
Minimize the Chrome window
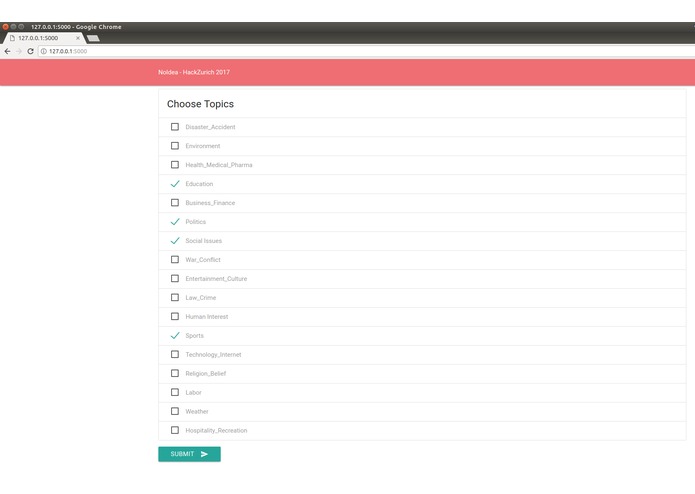[x=13, y=27]
